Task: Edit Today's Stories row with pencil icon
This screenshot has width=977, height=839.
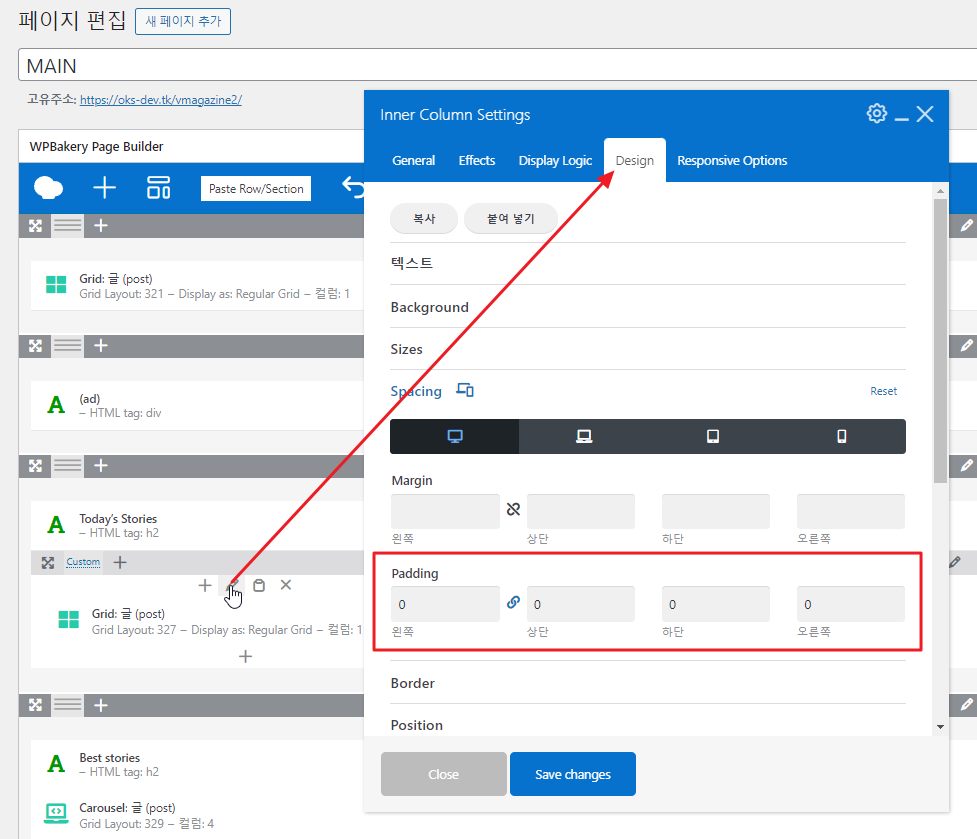Action: click(966, 466)
